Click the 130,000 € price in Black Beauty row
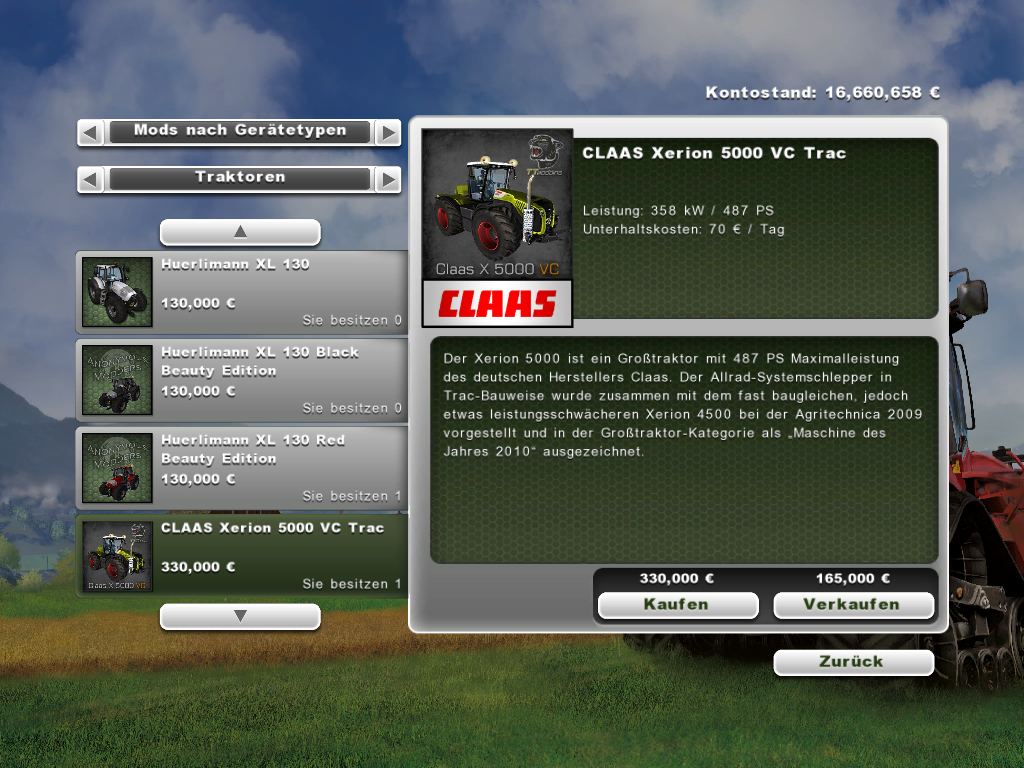The width and height of the screenshot is (1024, 768). [x=198, y=391]
